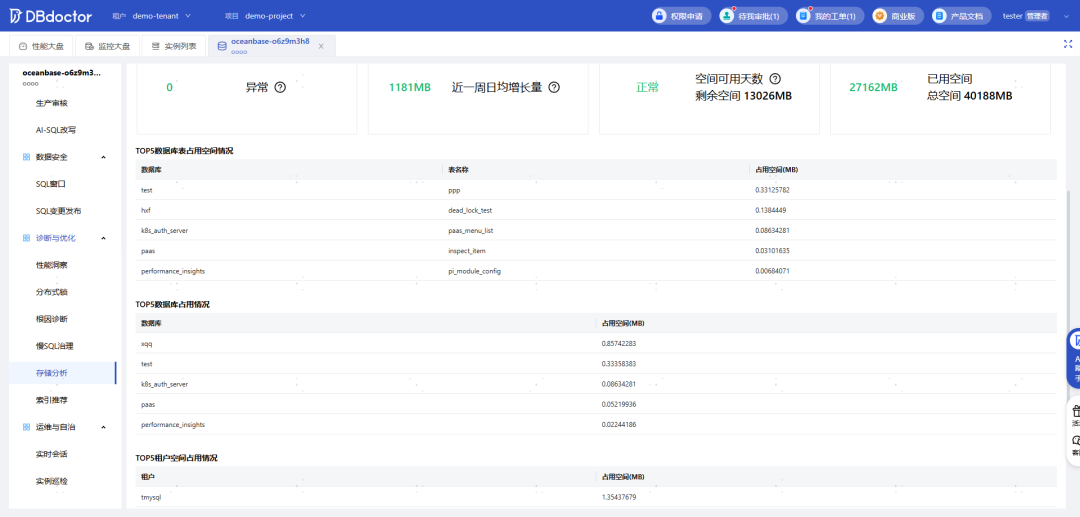Switch to the 性能大盘 tab

(41, 46)
